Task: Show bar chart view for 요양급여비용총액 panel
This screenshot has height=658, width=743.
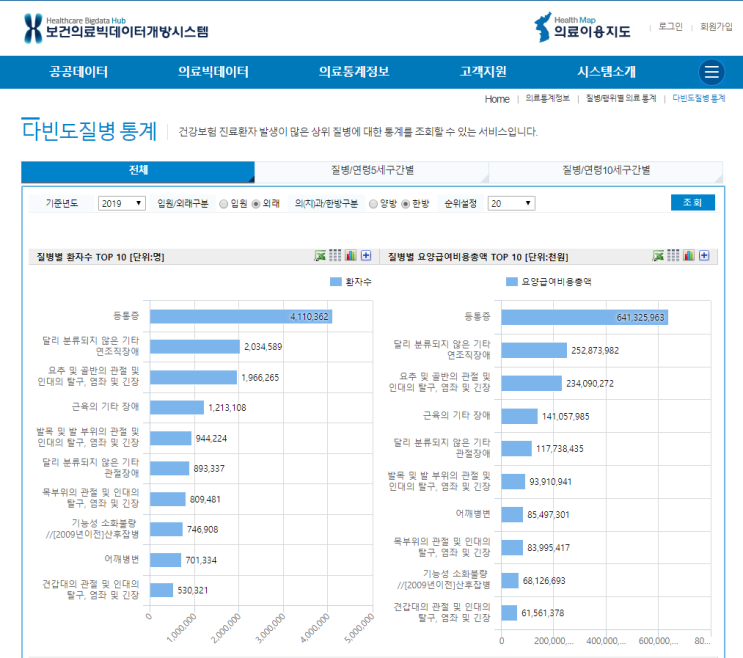Action: point(689,255)
